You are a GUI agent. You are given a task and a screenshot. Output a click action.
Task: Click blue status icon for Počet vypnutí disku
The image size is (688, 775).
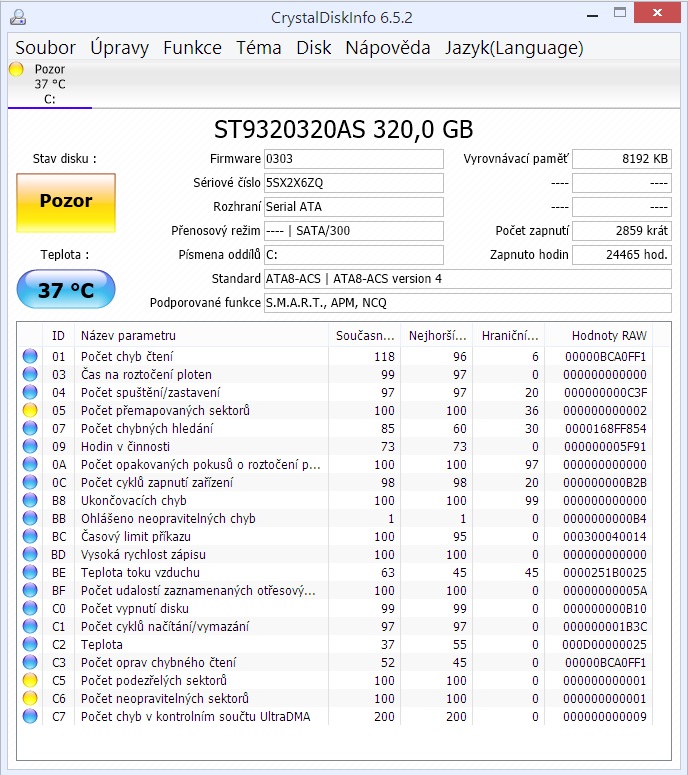click(30, 608)
